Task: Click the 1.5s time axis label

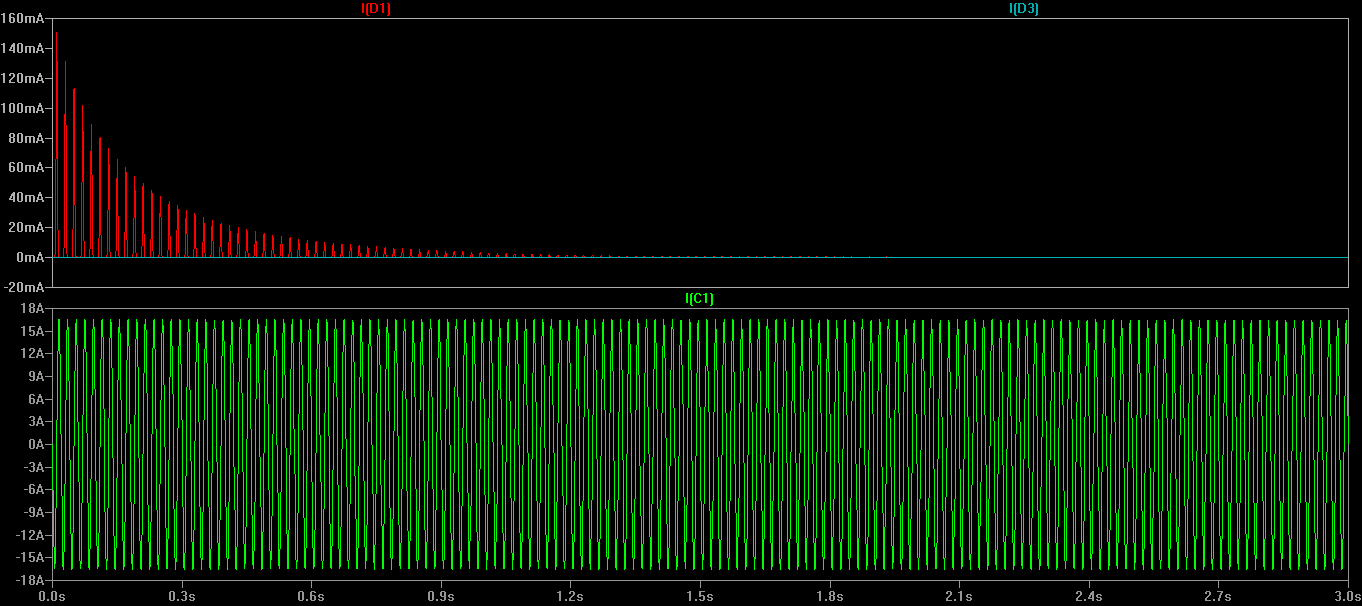Action: 700,596
